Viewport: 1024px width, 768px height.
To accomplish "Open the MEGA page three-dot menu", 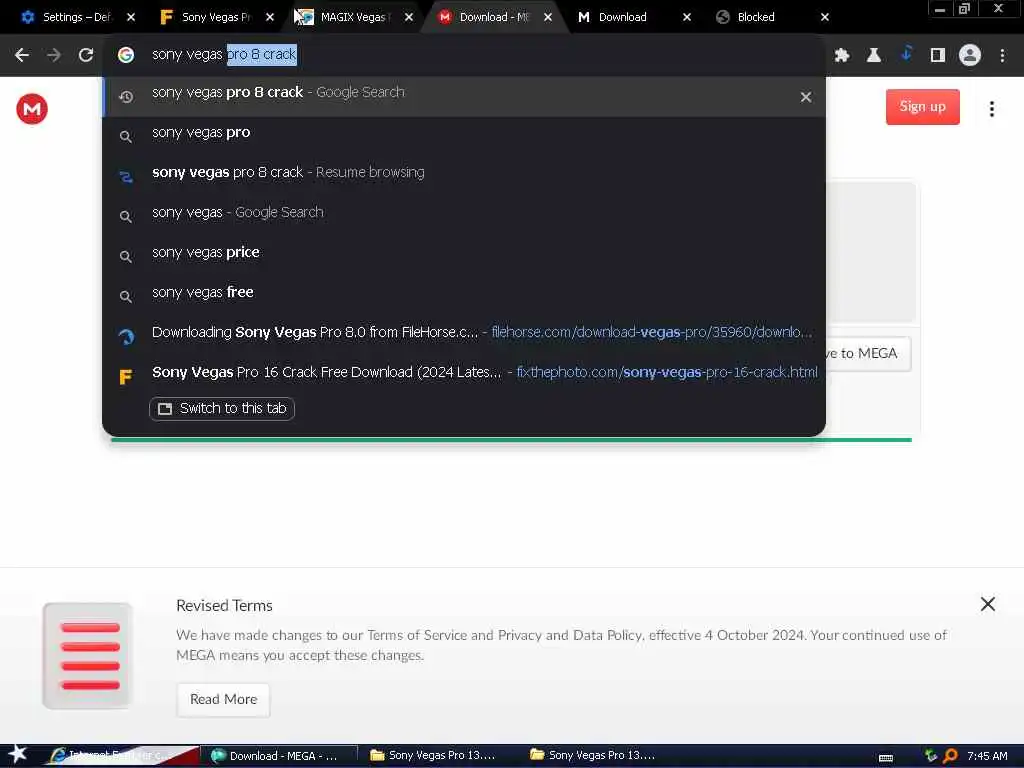I will (991, 109).
